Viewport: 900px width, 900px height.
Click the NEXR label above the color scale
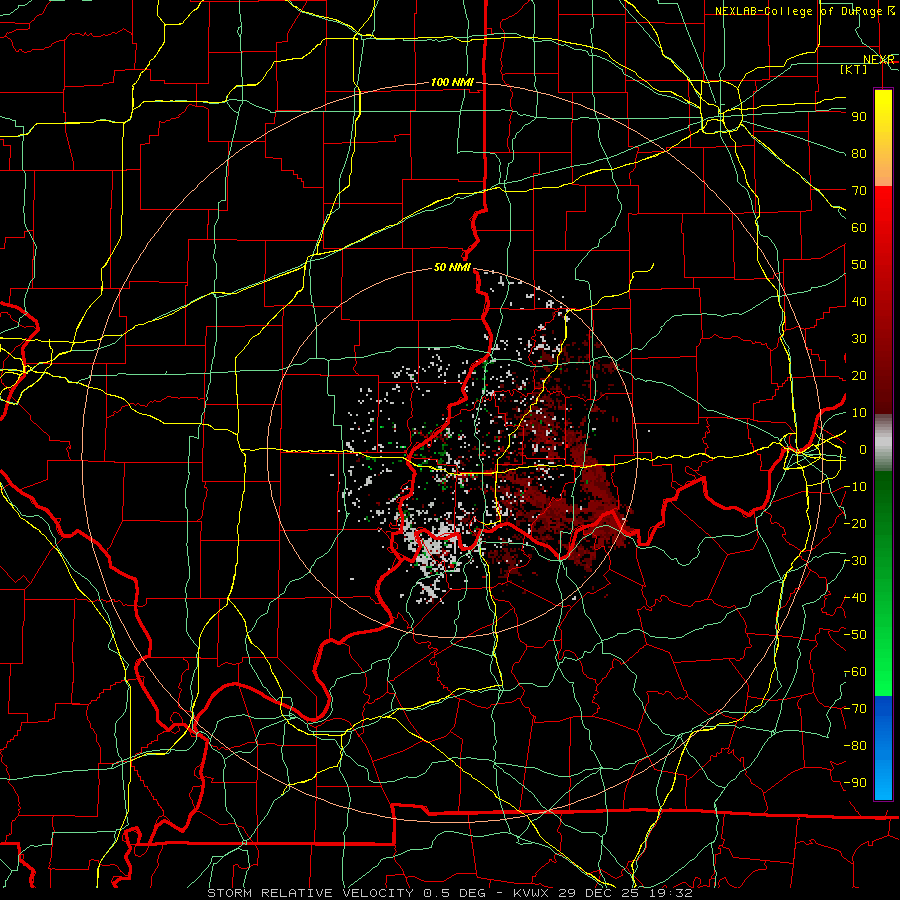[878, 59]
